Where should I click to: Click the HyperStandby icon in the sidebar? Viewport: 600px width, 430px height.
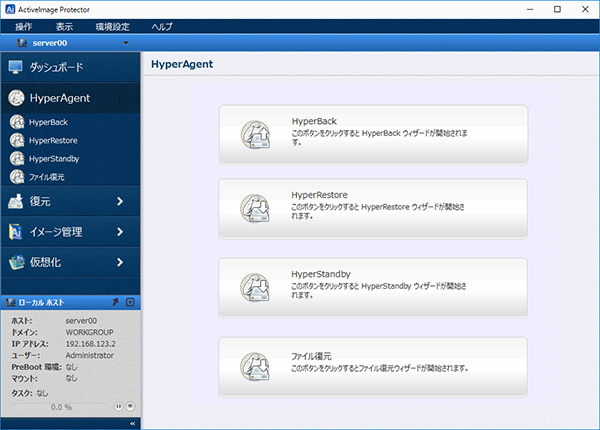tap(17, 158)
